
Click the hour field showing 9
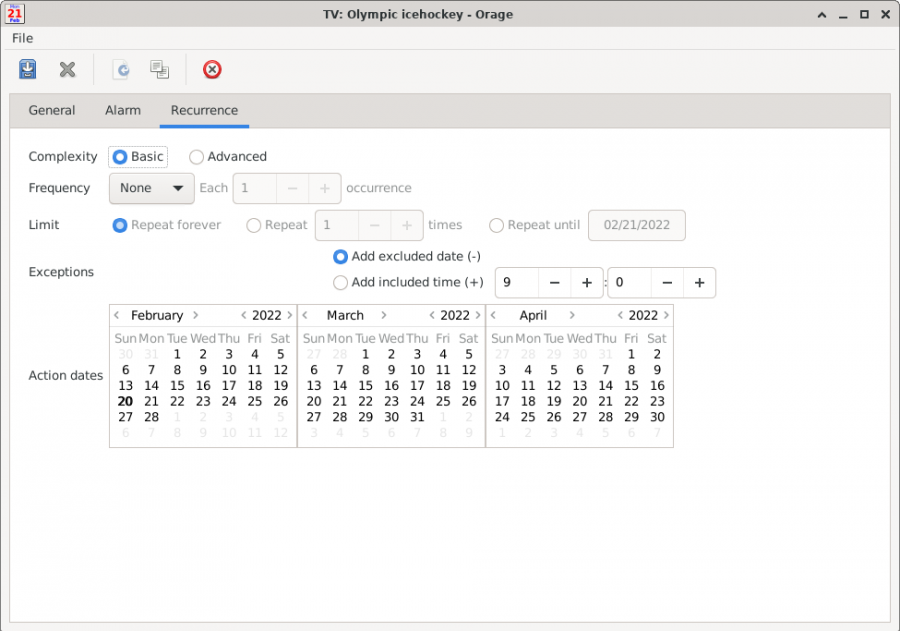pos(517,282)
